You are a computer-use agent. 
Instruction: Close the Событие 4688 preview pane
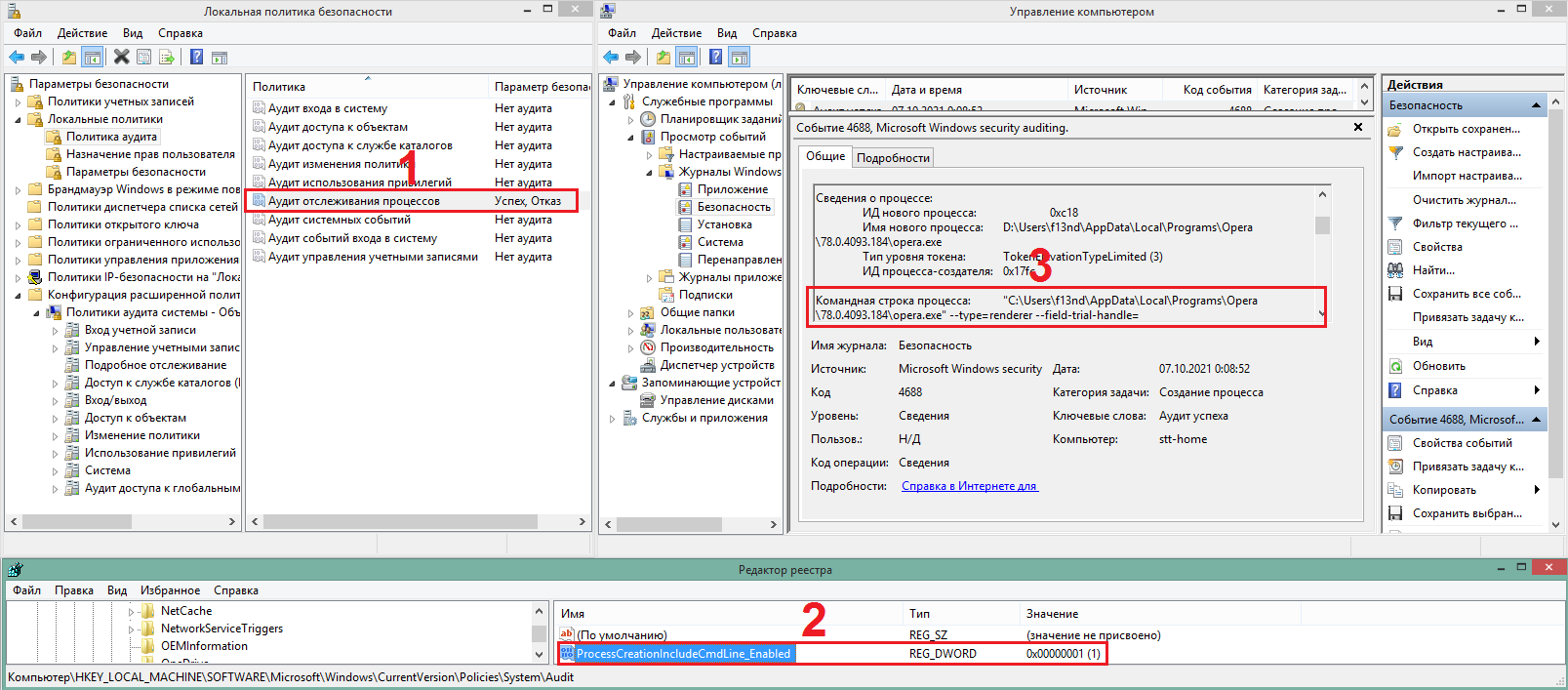pos(1358,128)
